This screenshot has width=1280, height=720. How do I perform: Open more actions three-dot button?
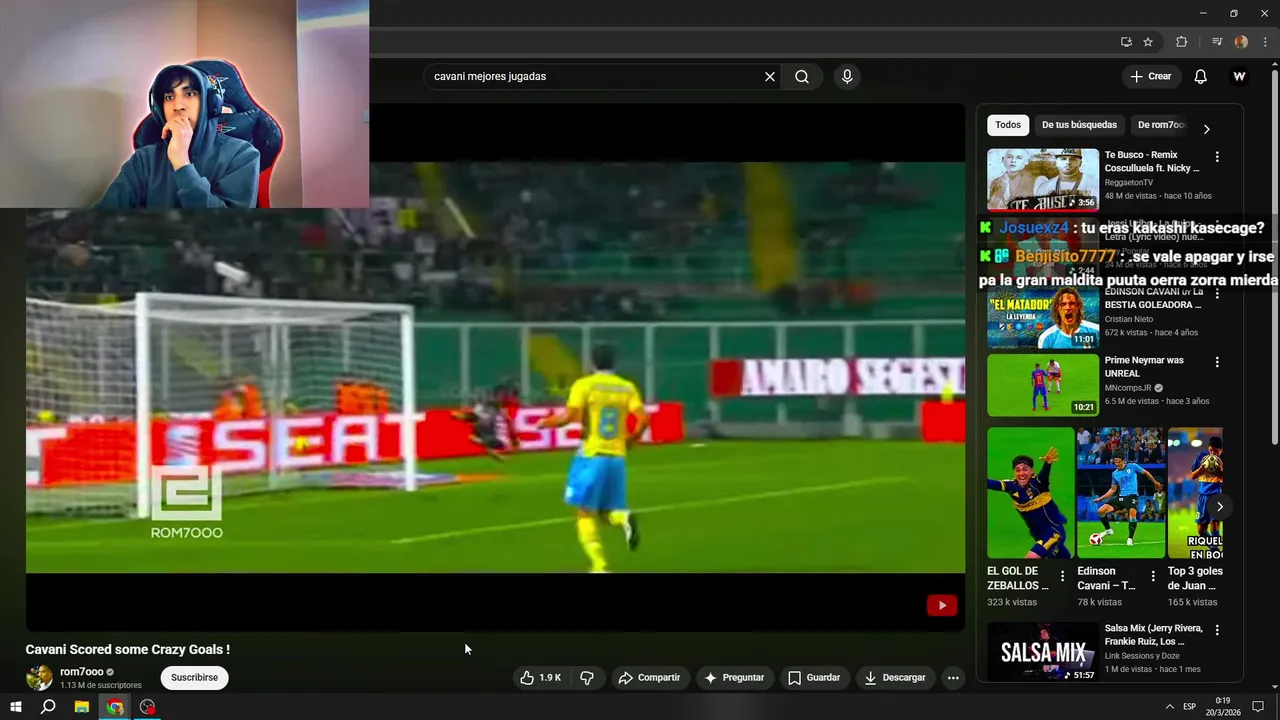(x=953, y=678)
